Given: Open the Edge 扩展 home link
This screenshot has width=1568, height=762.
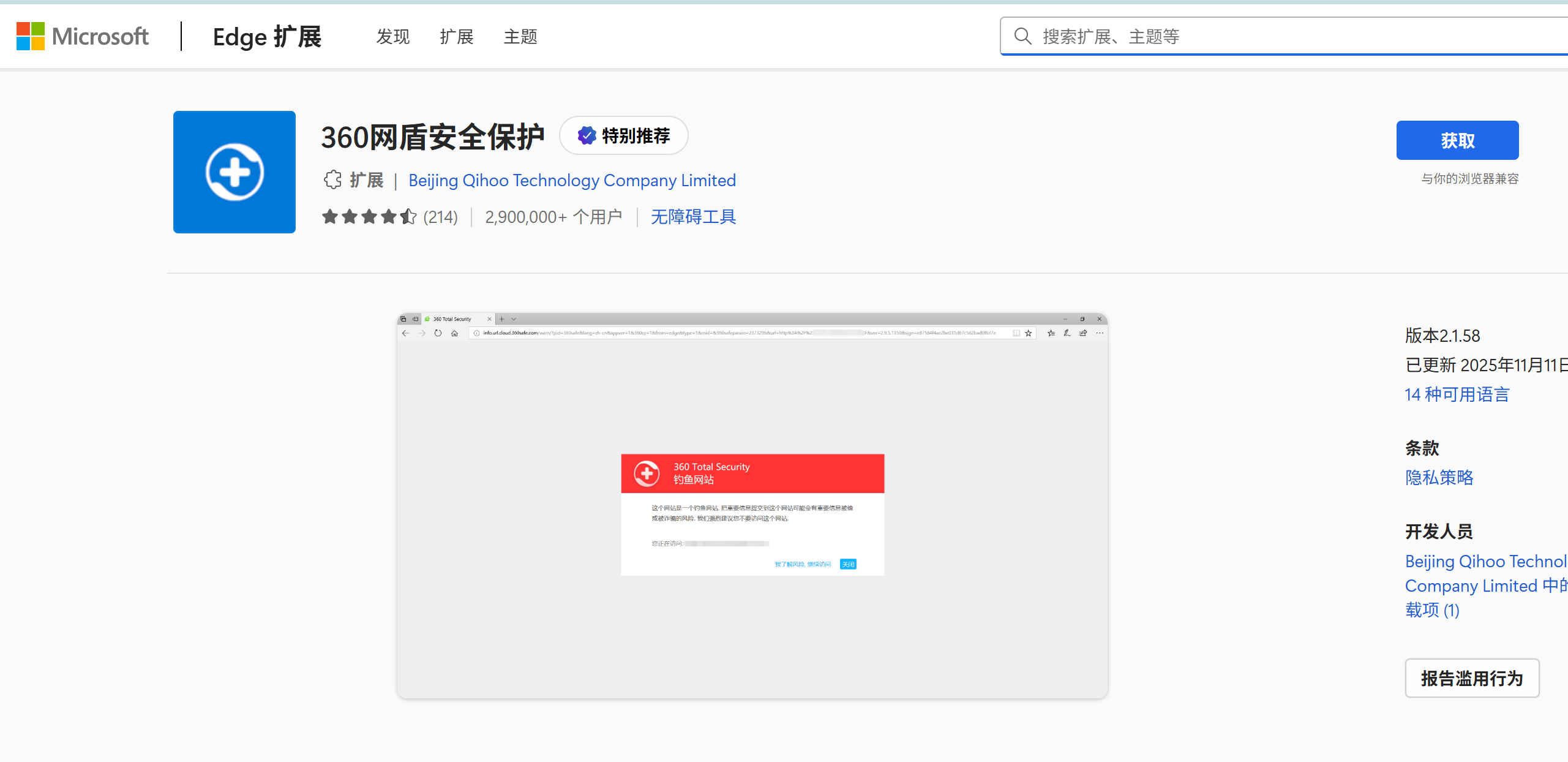Looking at the screenshot, I should [267, 37].
